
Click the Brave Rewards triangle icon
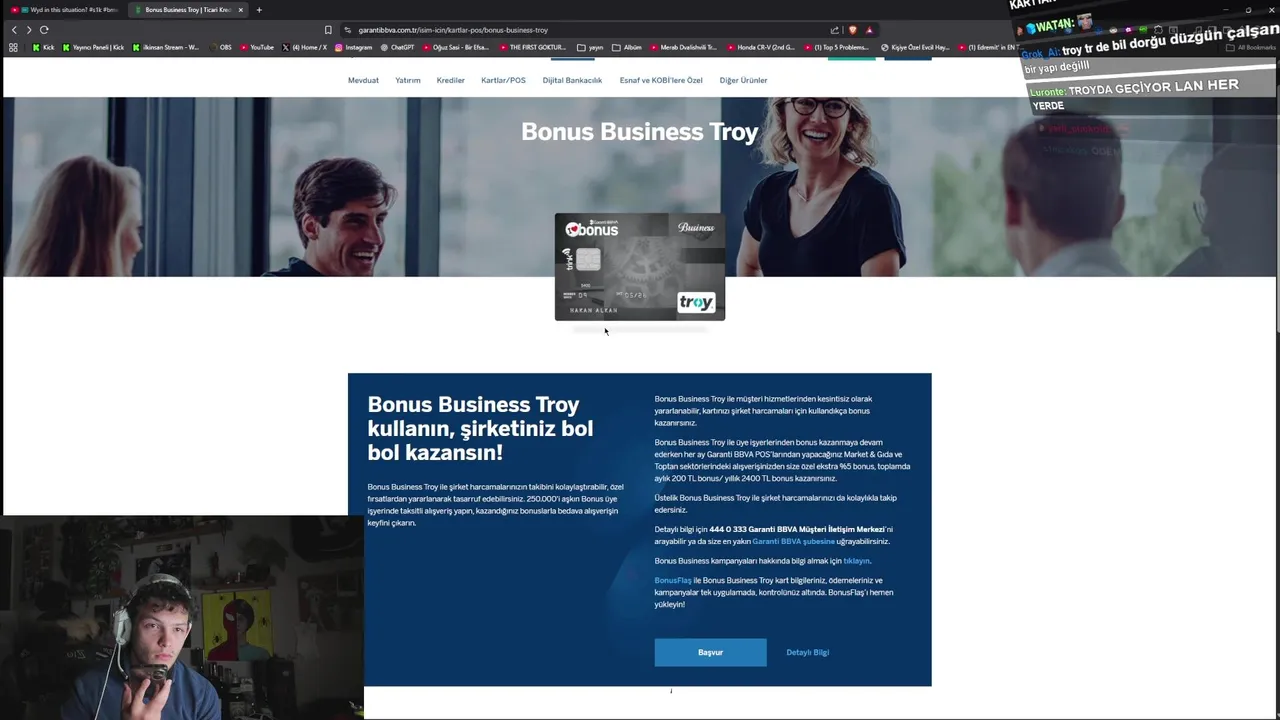click(869, 30)
